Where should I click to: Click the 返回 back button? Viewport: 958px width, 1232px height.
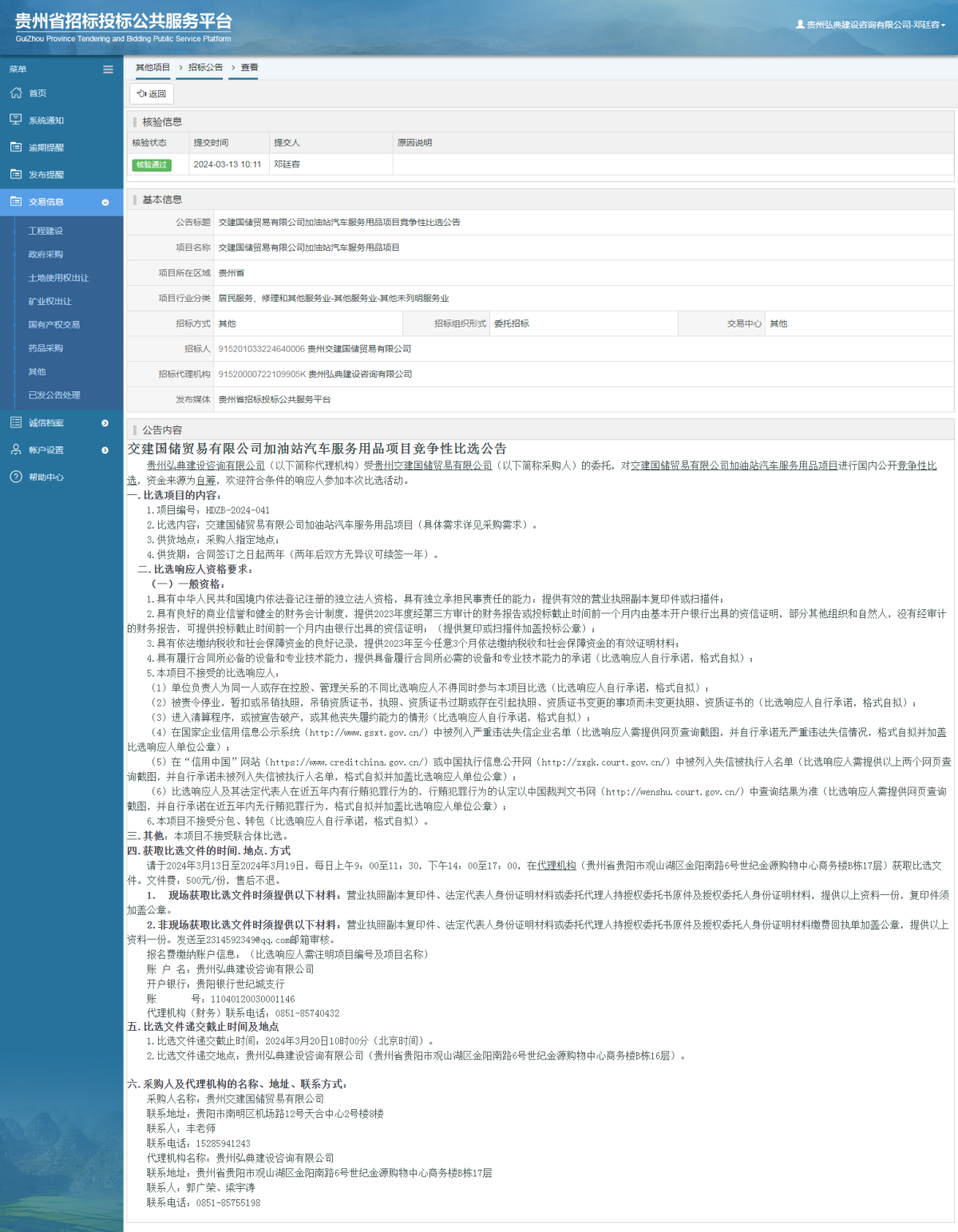tap(152, 93)
